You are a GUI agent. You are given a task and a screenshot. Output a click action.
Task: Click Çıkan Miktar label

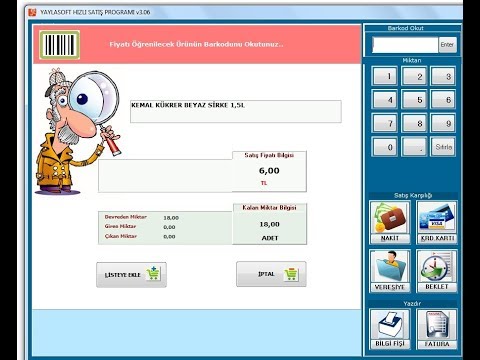121,236
